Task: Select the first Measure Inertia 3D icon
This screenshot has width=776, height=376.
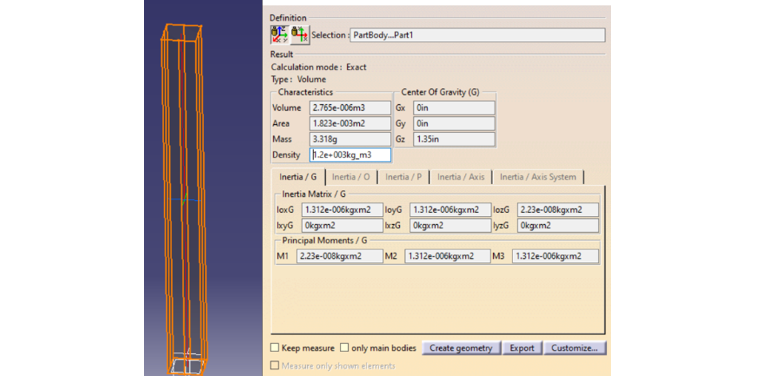Action: pos(279,35)
